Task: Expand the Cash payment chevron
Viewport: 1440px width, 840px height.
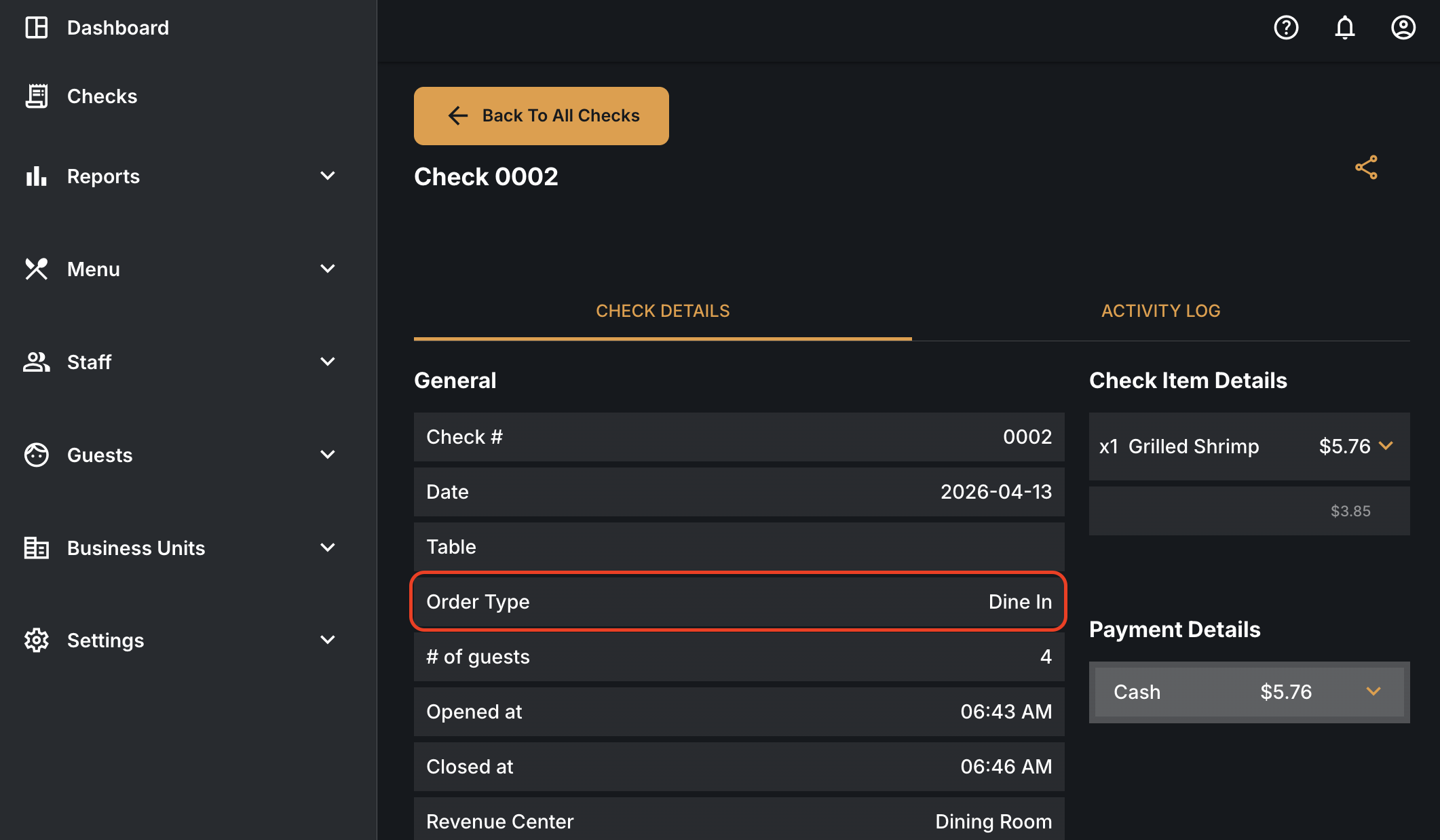Action: 1373,691
